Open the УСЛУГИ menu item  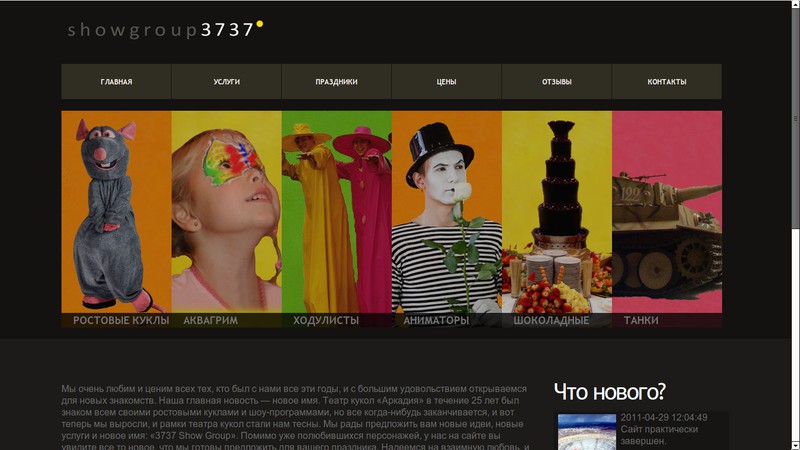[227, 82]
